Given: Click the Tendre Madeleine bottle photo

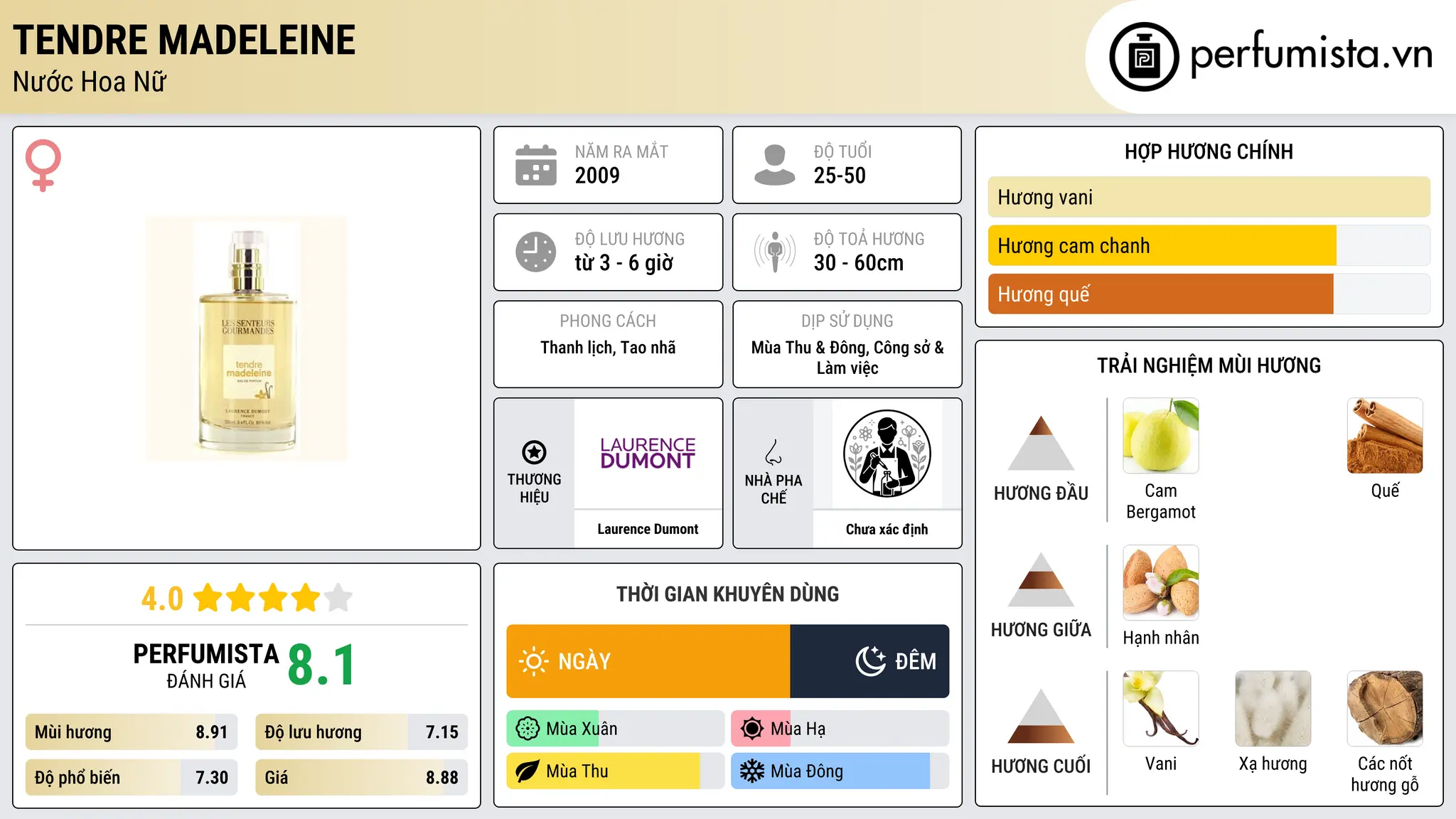Looking at the screenshot, I should click(x=247, y=339).
